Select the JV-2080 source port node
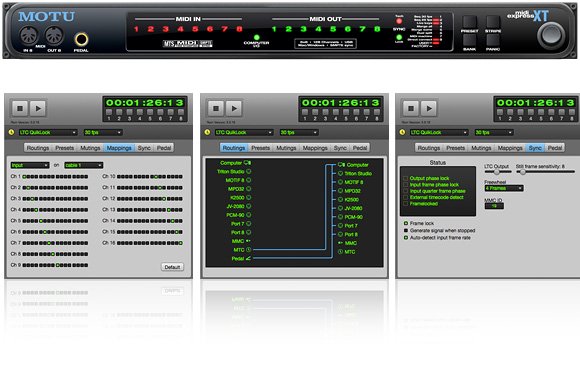Image resolution: width=580 pixels, height=368 pixels. pyautogui.click(x=249, y=206)
